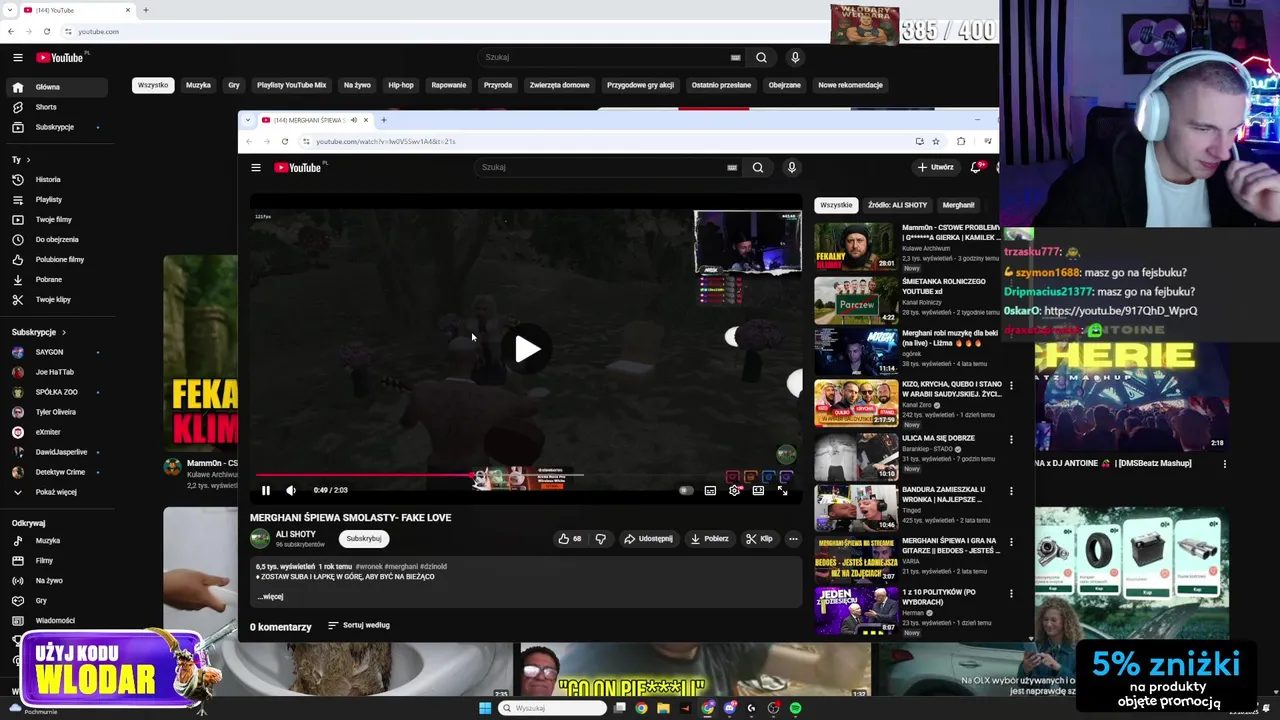Select the Na żywo chip in the back window
Image resolution: width=1280 pixels, height=720 pixels.
click(x=357, y=85)
